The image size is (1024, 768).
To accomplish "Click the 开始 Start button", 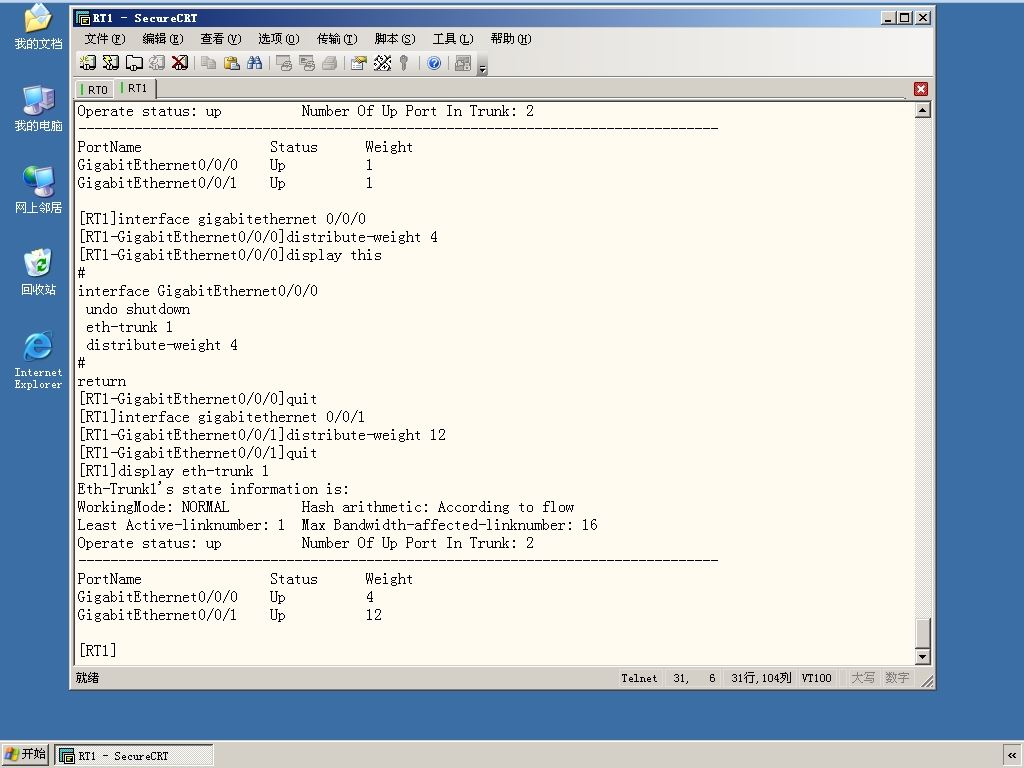I will (25, 755).
